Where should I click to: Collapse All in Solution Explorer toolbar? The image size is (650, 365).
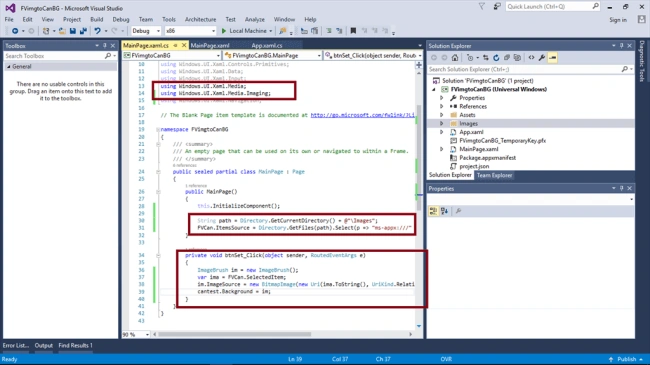pyautogui.click(x=507, y=58)
